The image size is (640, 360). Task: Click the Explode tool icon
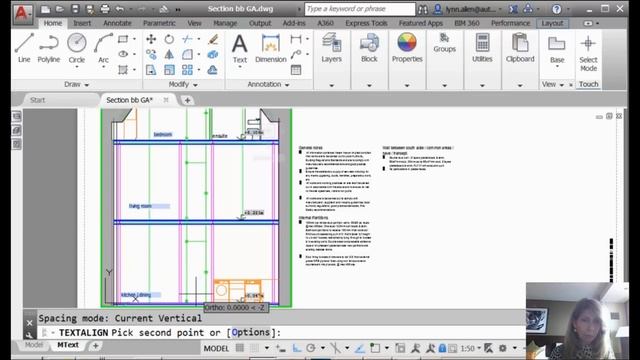pyautogui.click(x=213, y=54)
